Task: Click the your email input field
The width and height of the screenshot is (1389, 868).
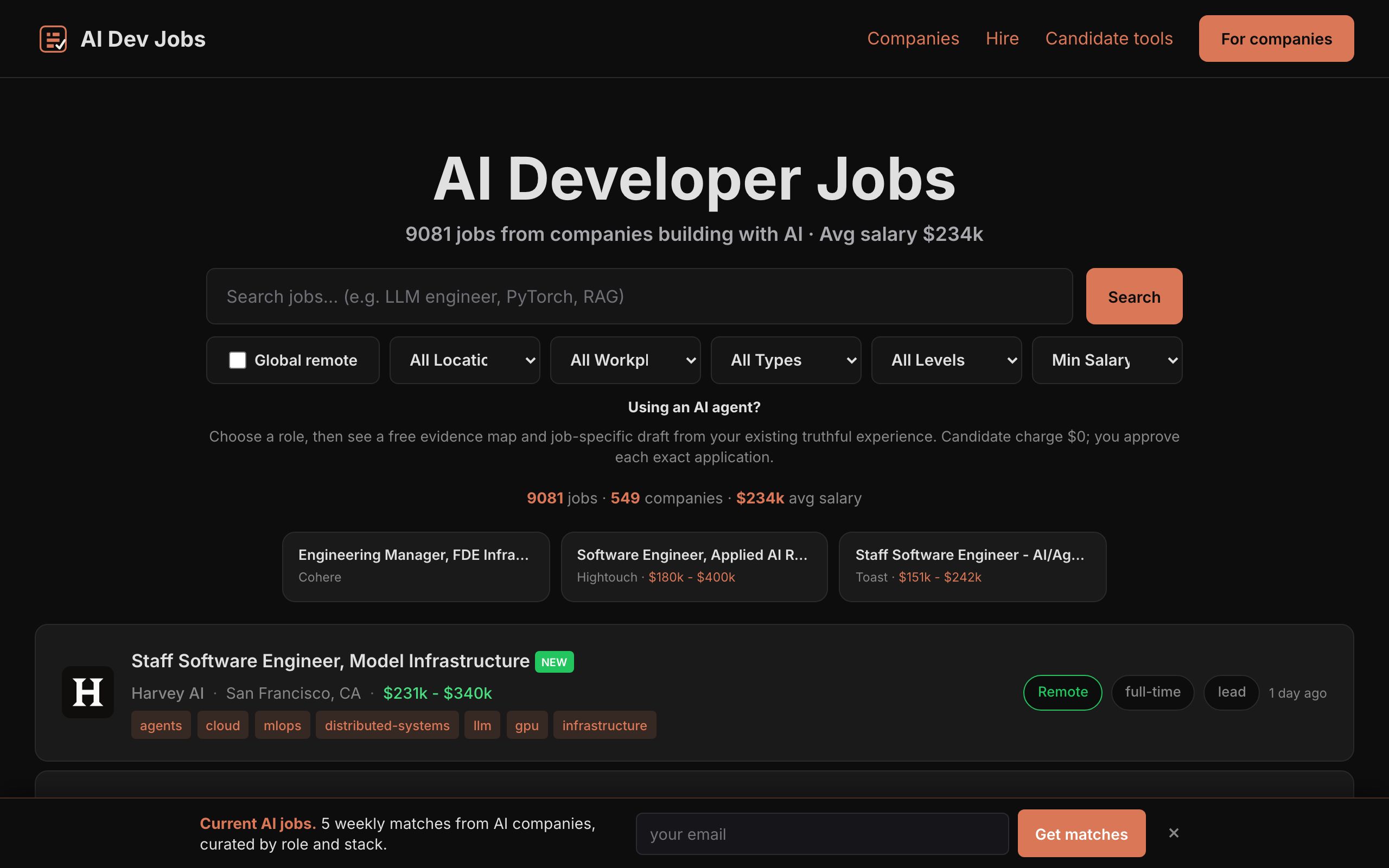Action: pyautogui.click(x=822, y=834)
